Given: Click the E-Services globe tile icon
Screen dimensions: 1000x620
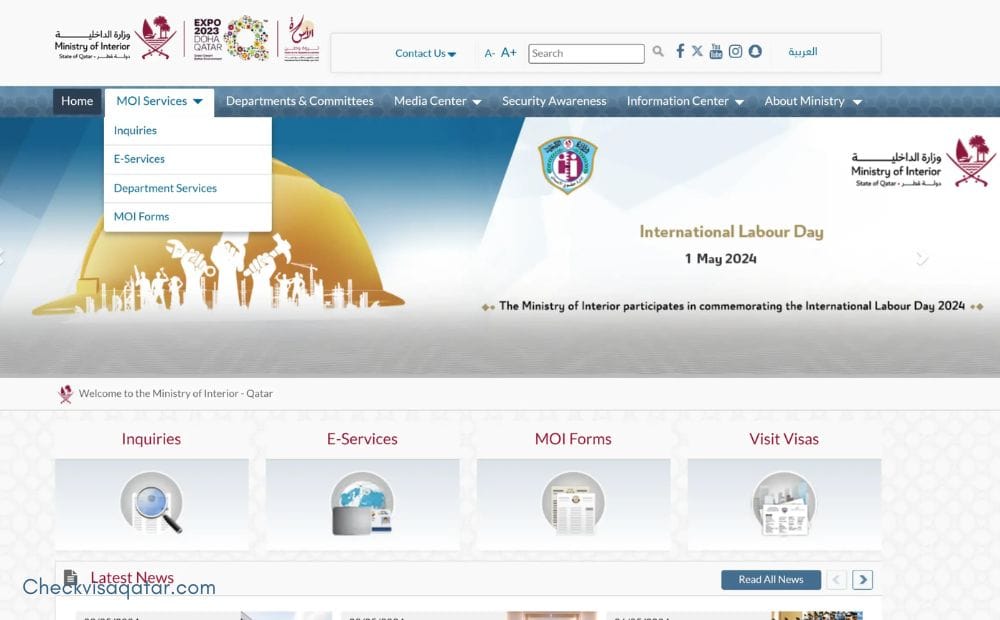Looking at the screenshot, I should 362,503.
